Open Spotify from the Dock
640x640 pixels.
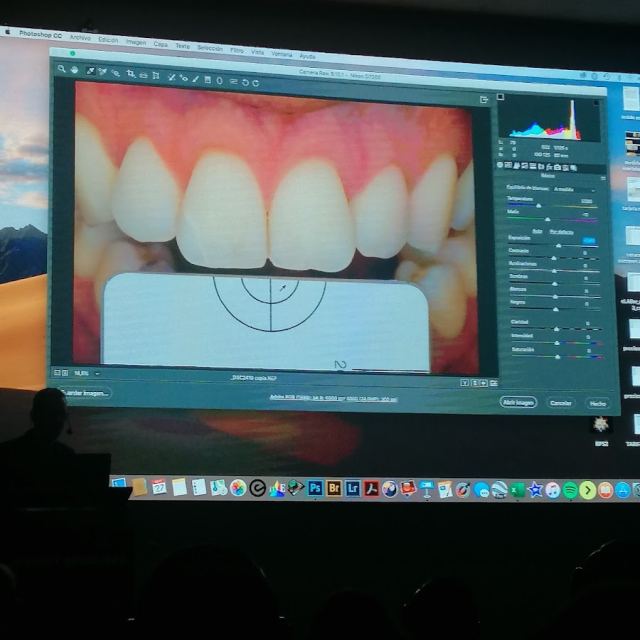point(570,490)
